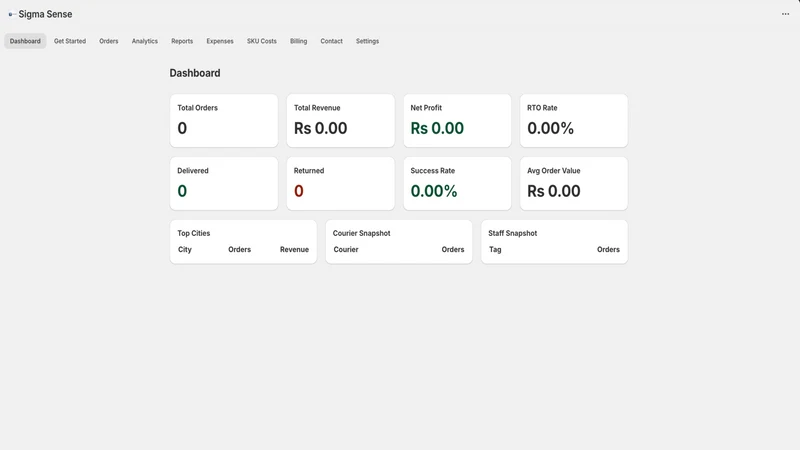Click the green Net Profit Rs 0.00 value
Viewport: 800px width, 450px height.
pos(437,128)
